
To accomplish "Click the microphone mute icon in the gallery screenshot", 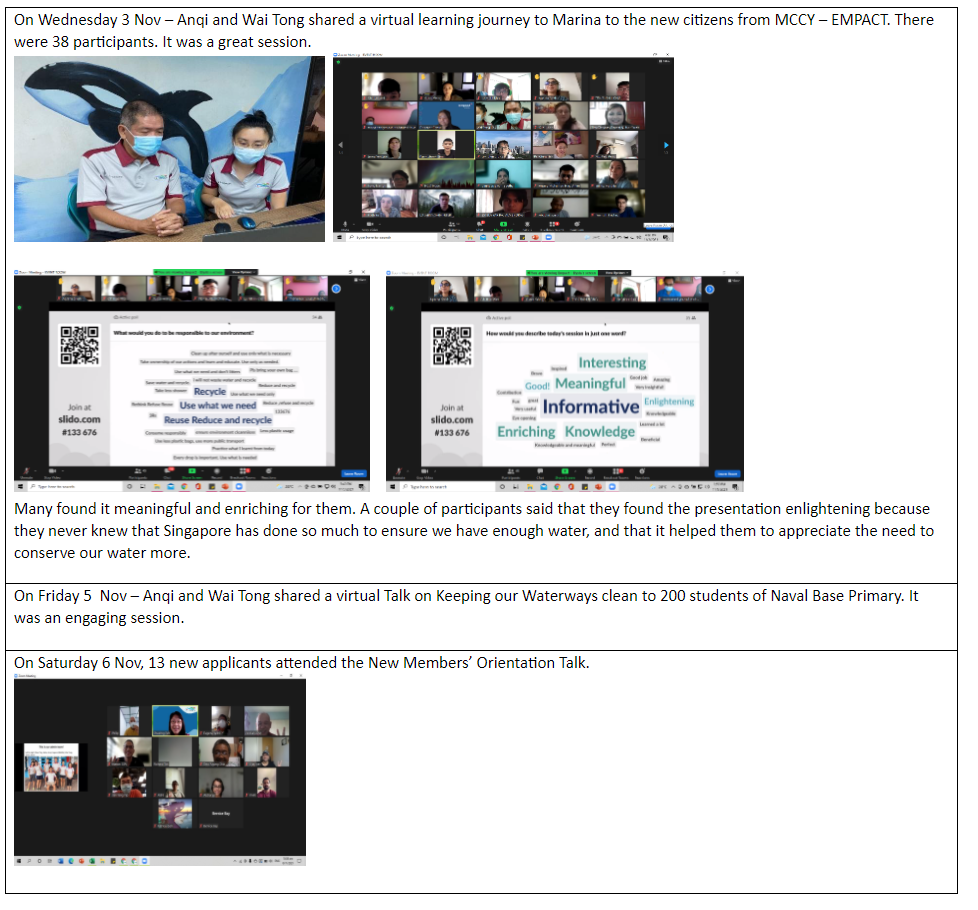I will (345, 224).
